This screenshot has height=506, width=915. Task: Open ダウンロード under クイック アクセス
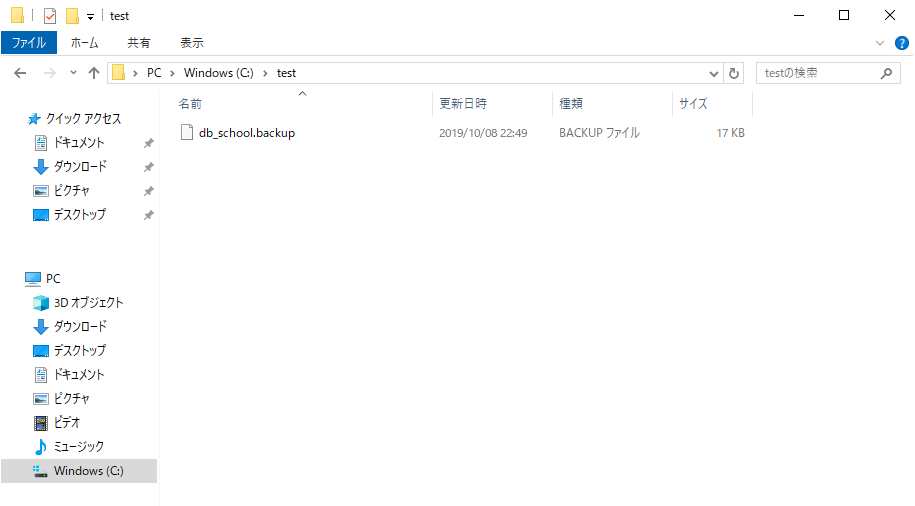(81, 166)
